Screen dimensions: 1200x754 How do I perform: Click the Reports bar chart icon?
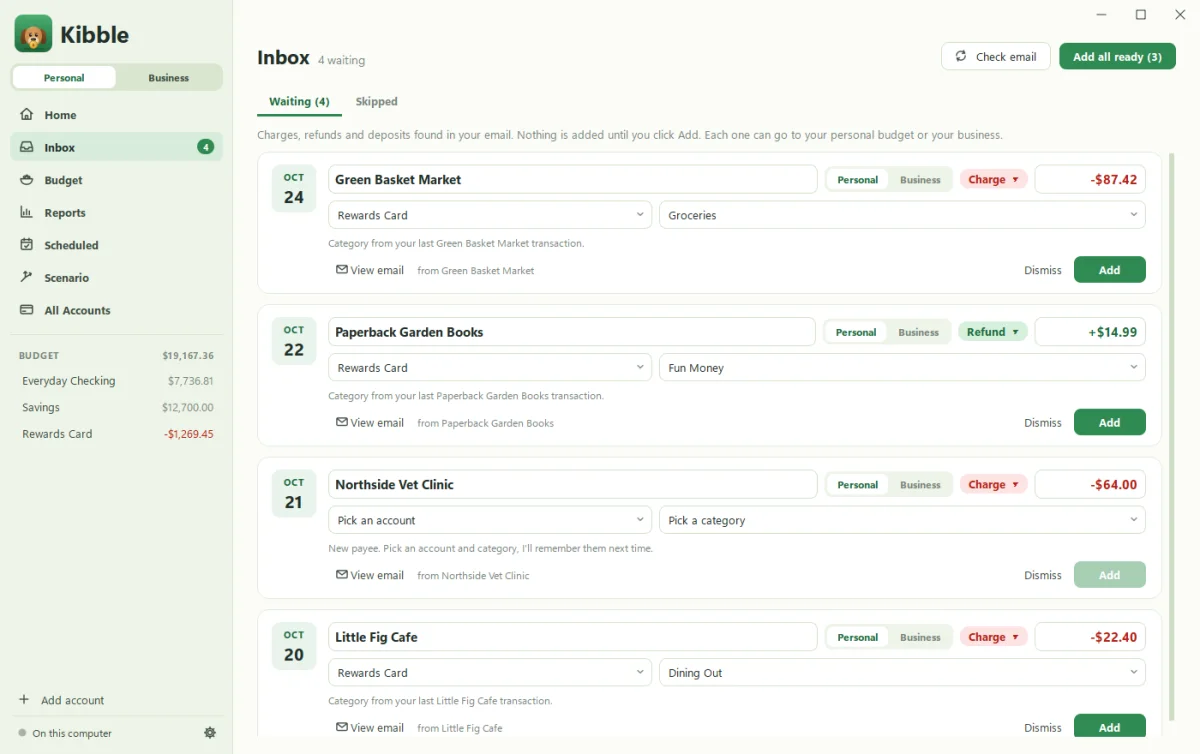[x=27, y=212]
